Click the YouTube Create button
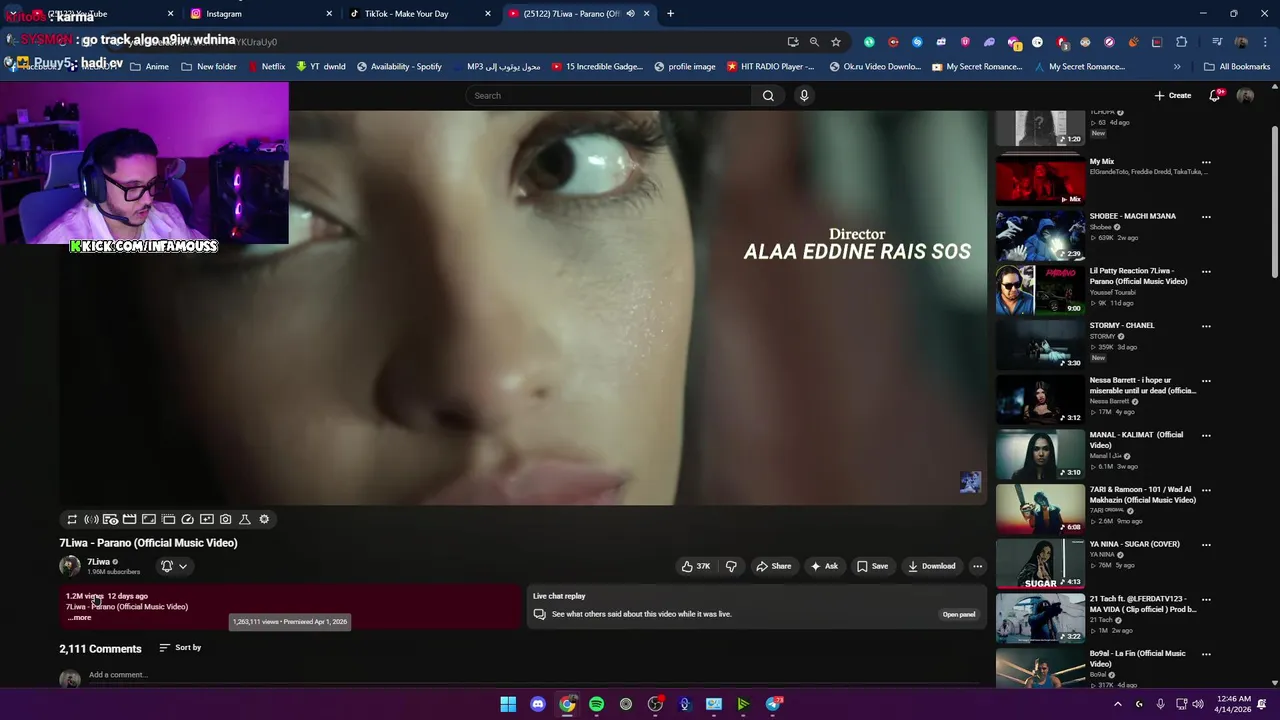1280x720 pixels. click(1172, 95)
